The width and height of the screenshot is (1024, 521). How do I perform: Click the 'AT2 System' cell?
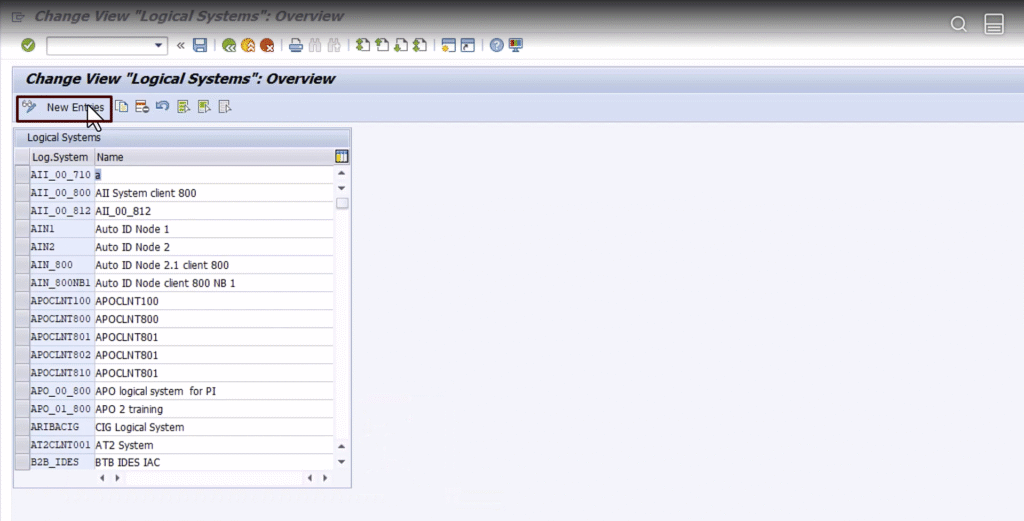point(214,445)
